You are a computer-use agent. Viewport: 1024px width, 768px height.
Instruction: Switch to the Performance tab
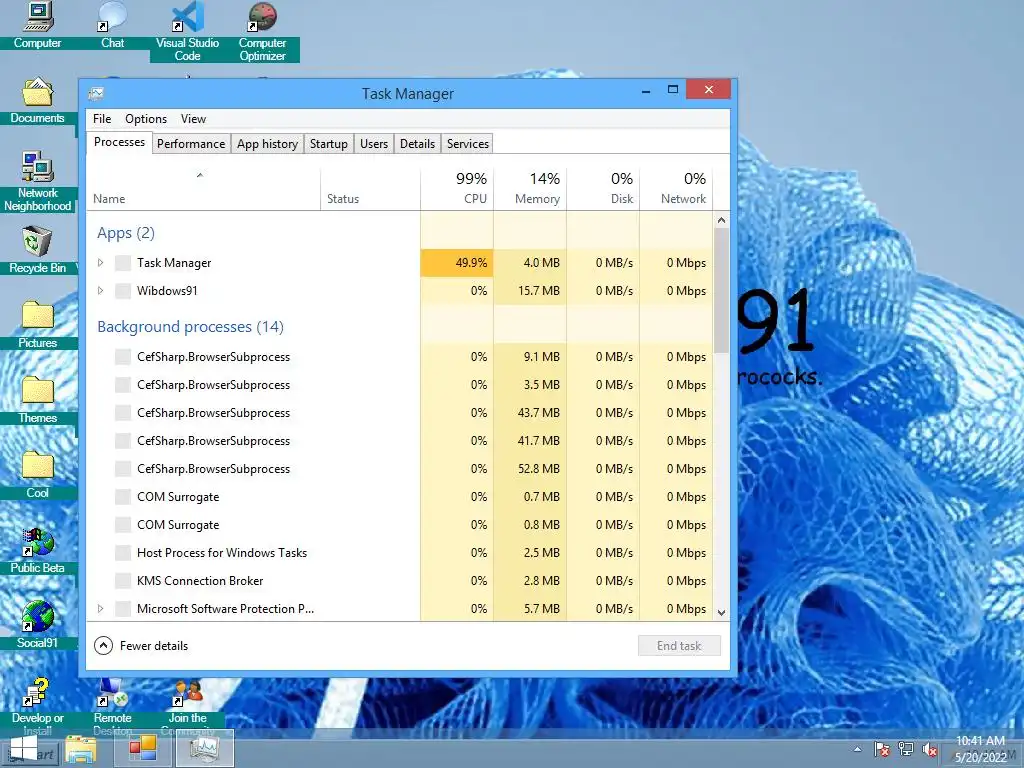coord(191,144)
